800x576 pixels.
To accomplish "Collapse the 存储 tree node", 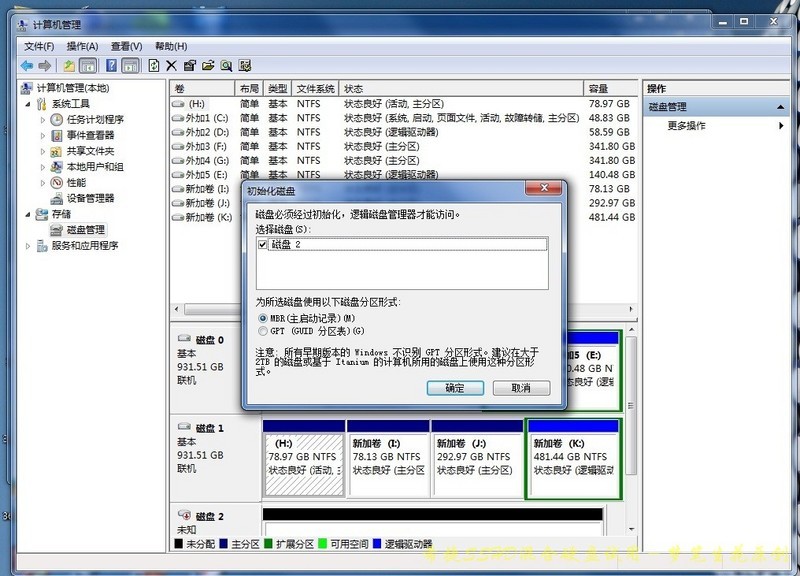I will point(30,213).
